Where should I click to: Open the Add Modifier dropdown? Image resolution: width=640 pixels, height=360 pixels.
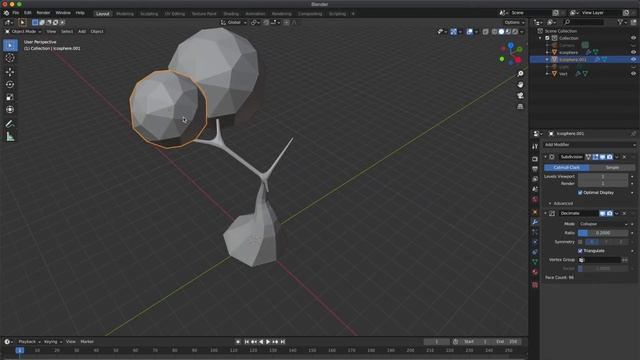[x=589, y=145]
